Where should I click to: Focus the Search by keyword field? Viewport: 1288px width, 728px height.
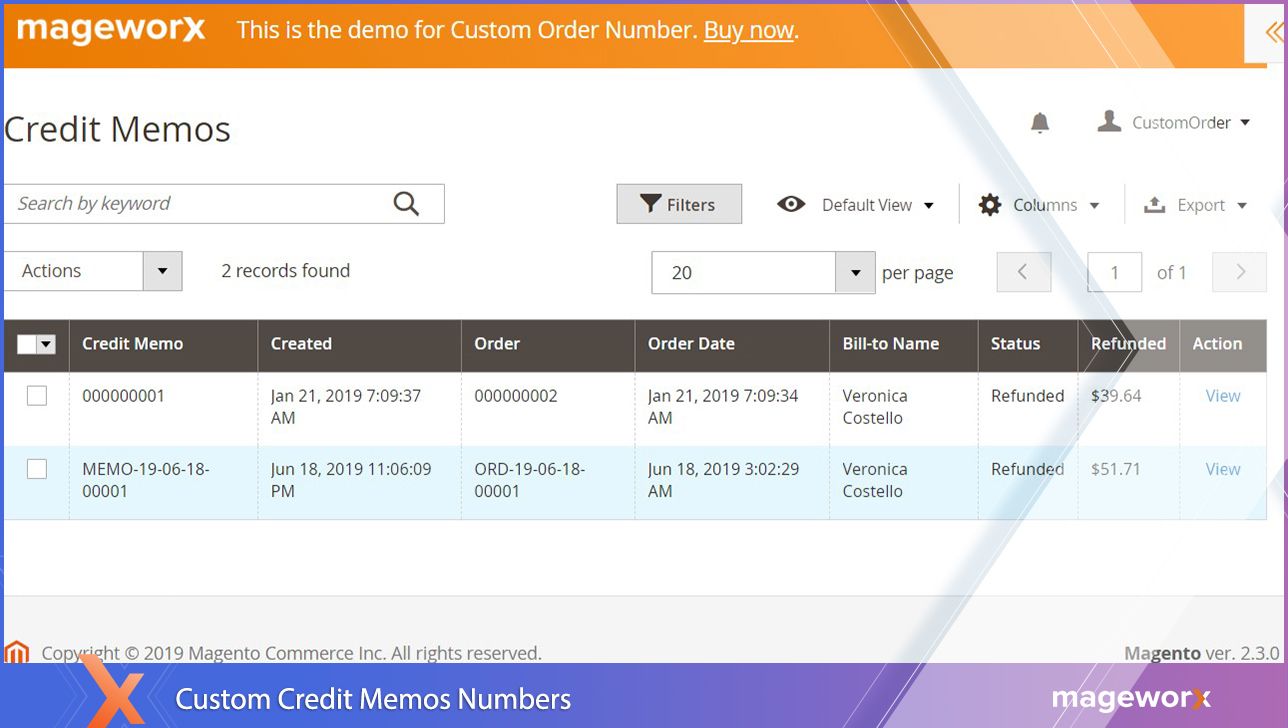tap(200, 204)
